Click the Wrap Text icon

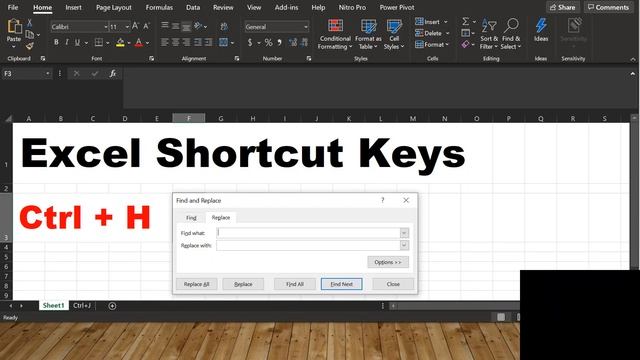click(224, 27)
